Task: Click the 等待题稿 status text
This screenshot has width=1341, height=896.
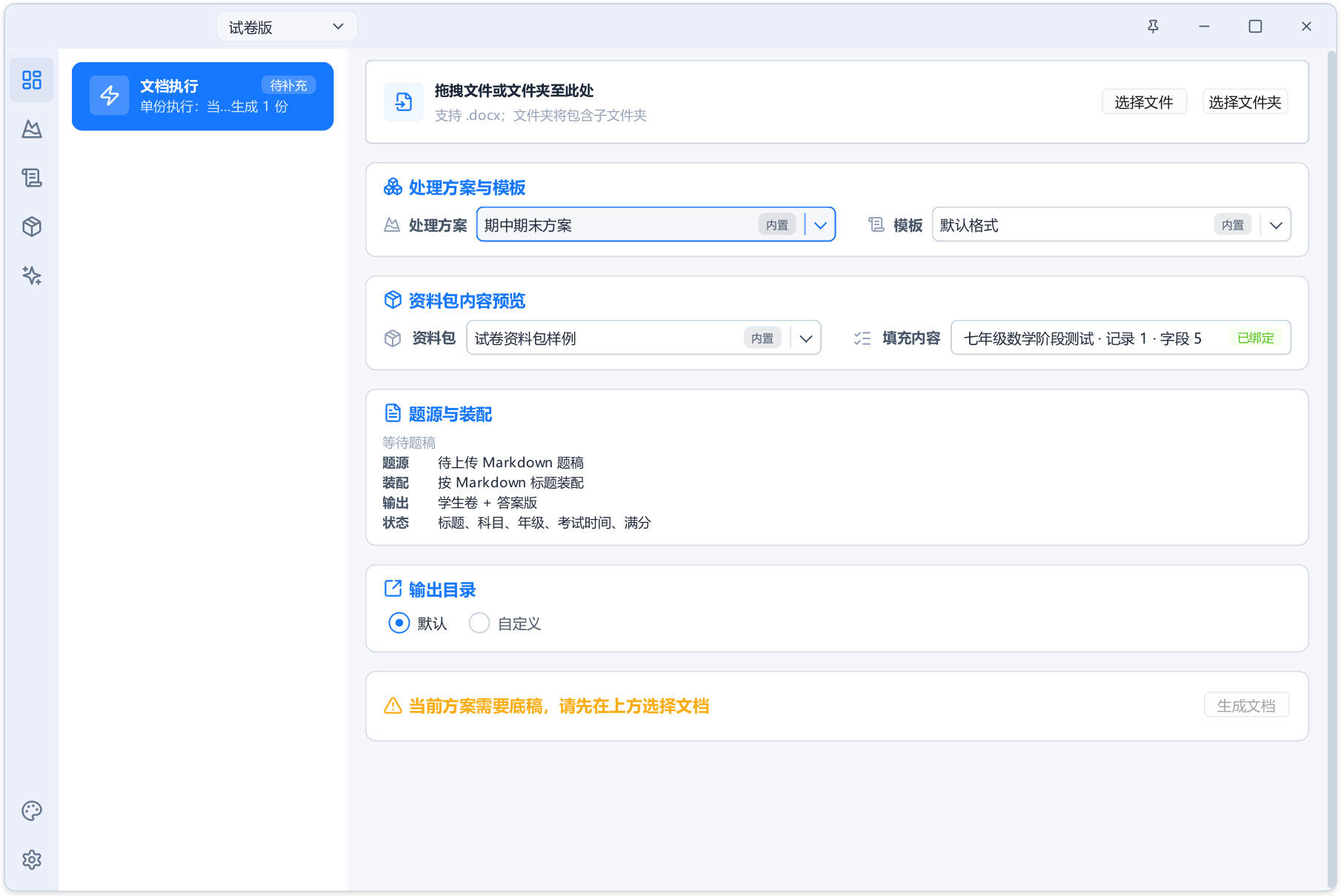Action: click(409, 442)
